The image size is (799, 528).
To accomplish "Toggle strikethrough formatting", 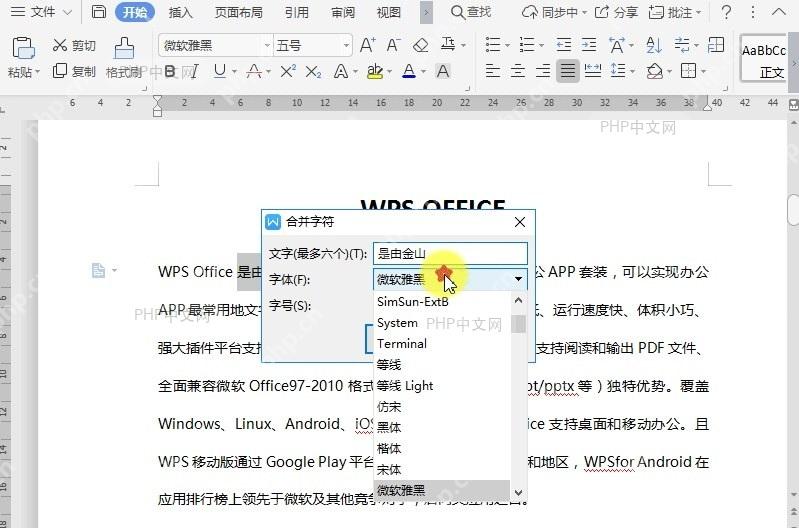I will pos(253,71).
